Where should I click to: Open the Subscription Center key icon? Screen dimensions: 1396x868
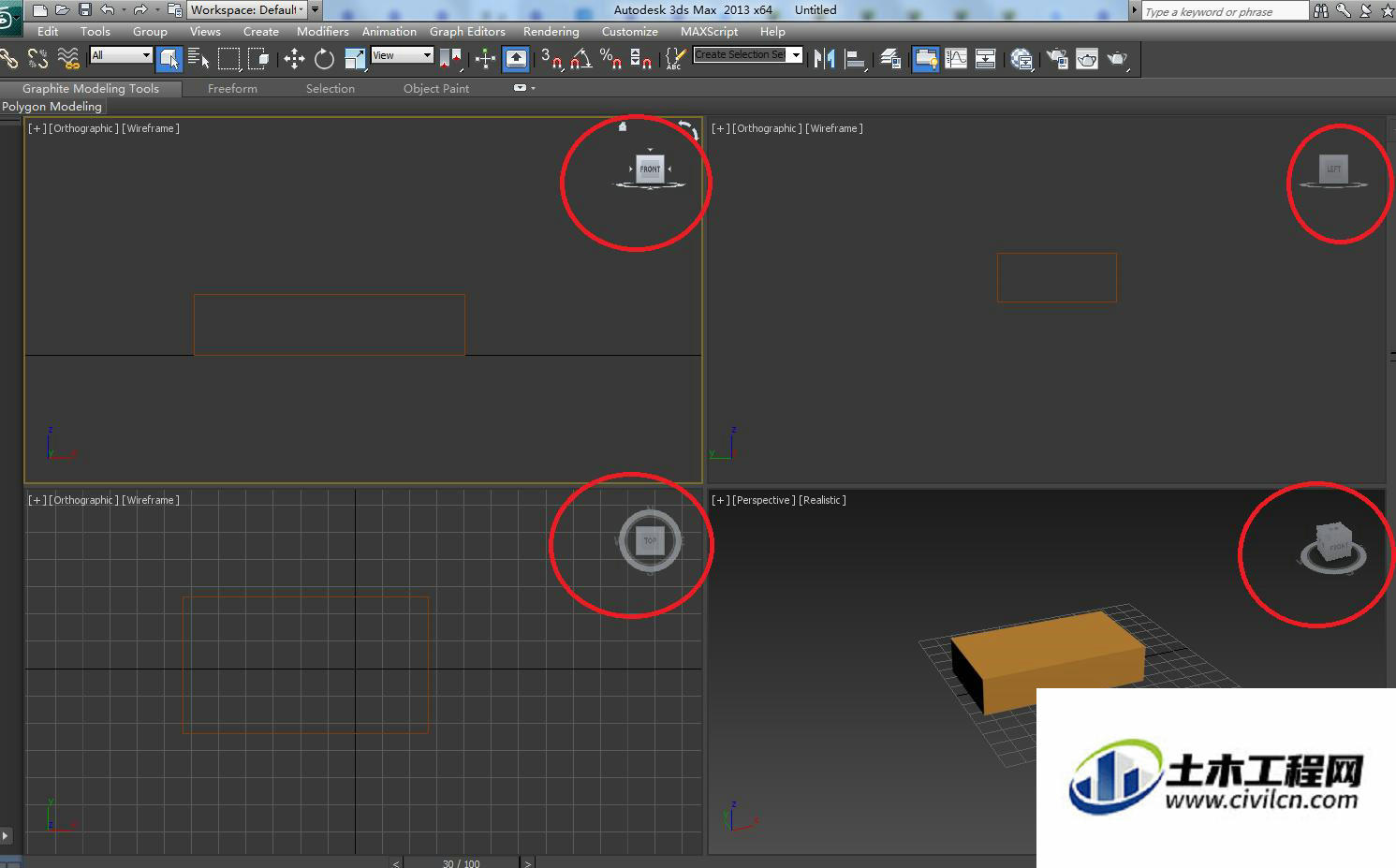pos(1344,10)
